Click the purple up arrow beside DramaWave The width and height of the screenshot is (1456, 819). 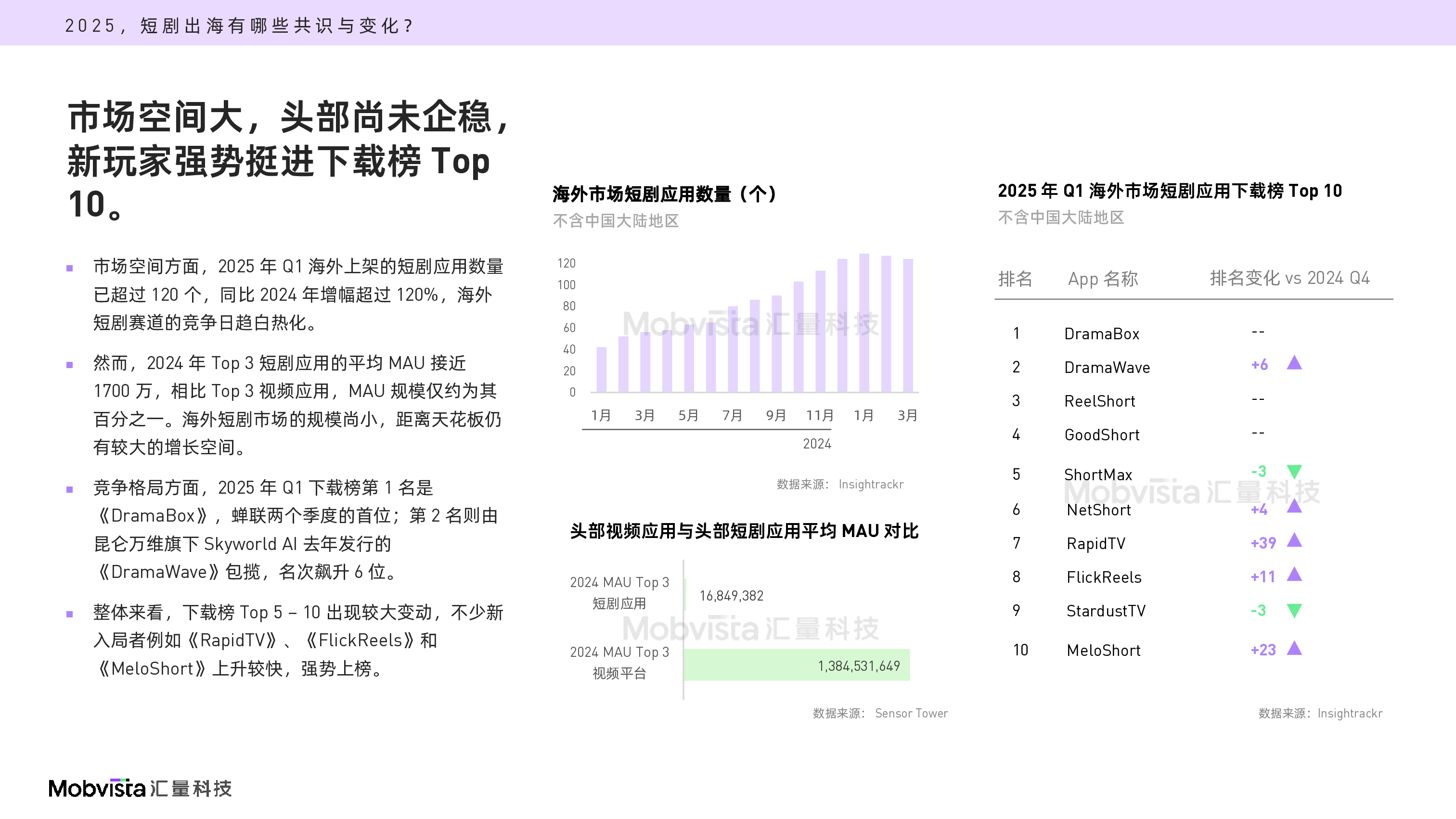coord(1294,363)
